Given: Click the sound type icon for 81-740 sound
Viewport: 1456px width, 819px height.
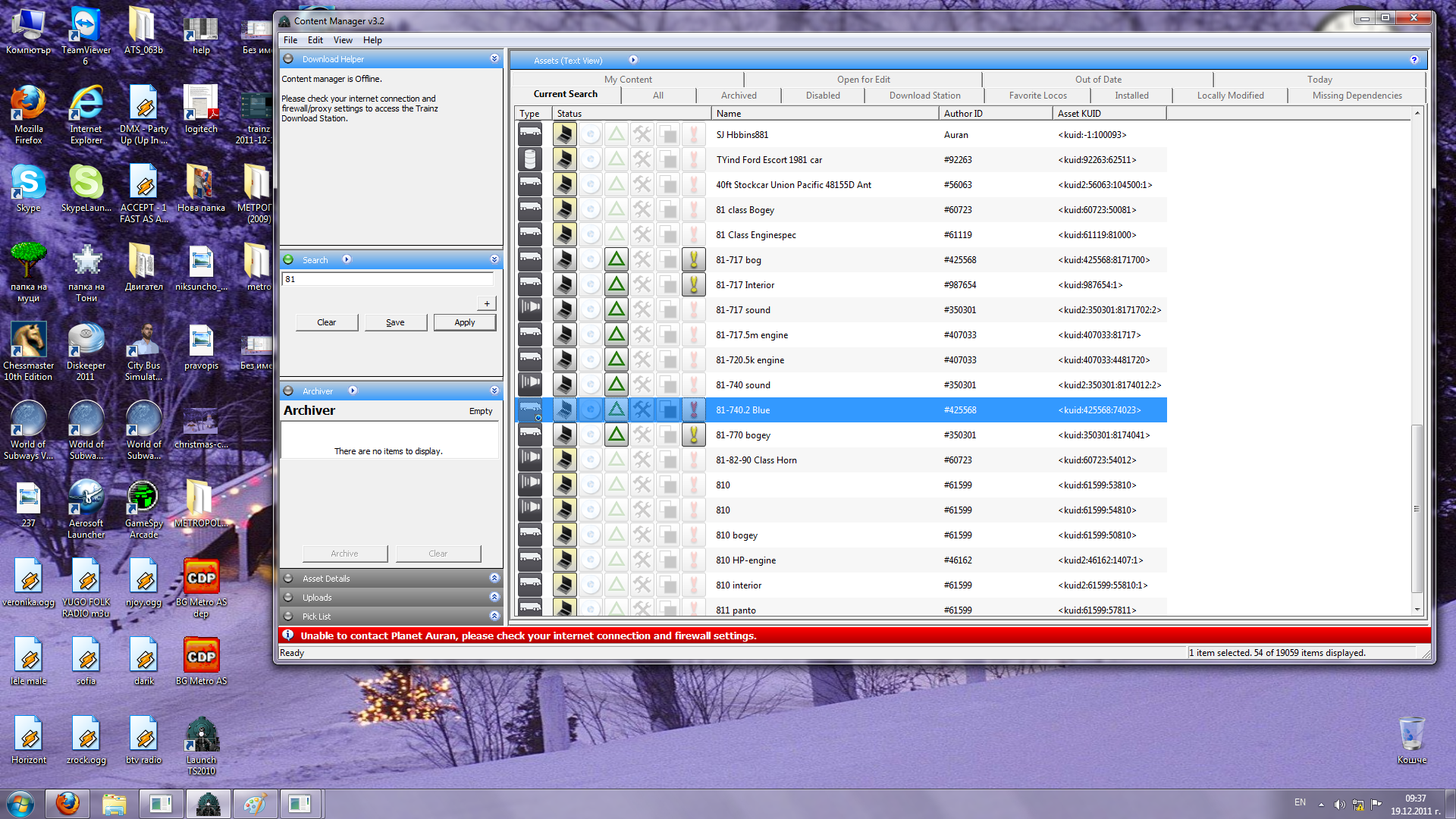Looking at the screenshot, I should 530,385.
